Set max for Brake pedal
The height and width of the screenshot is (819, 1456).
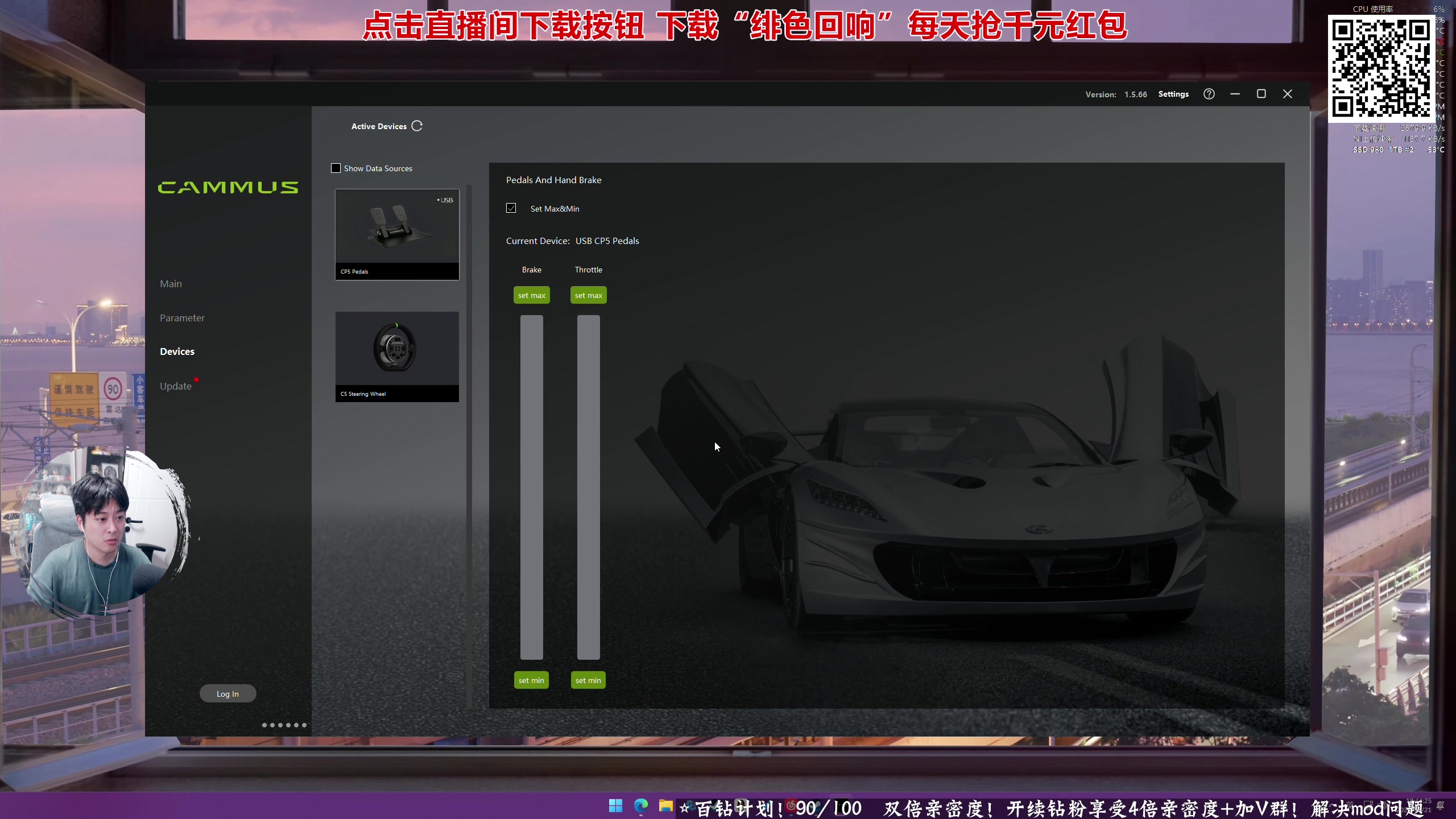531,295
